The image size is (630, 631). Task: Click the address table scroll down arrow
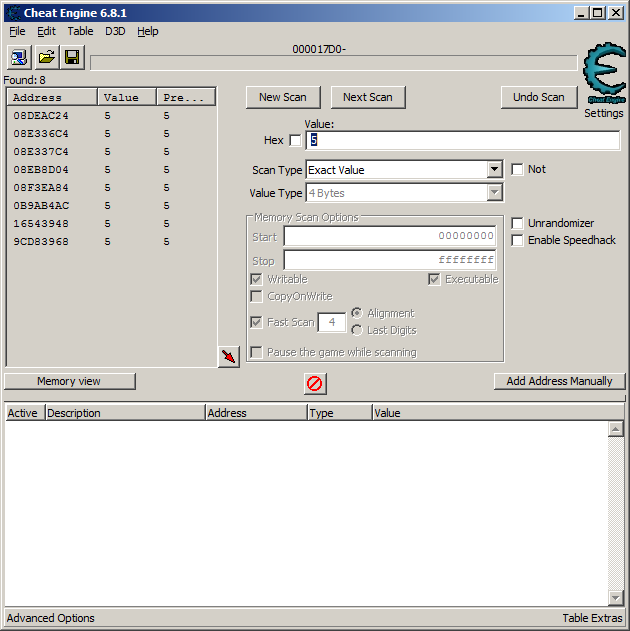click(616, 598)
